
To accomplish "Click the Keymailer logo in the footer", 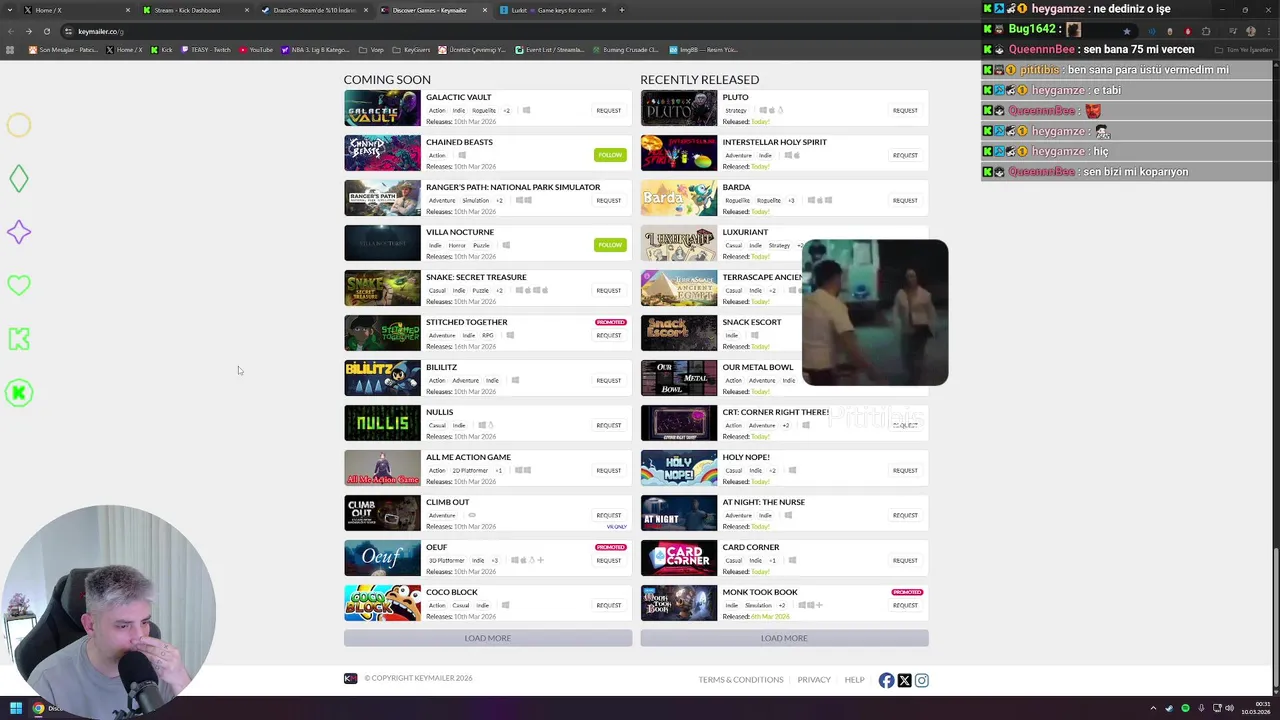I will click(350, 678).
